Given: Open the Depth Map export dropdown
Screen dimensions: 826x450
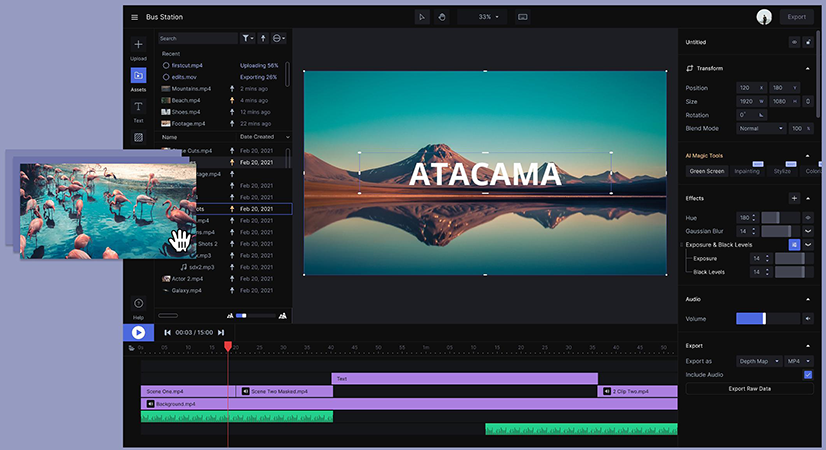Looking at the screenshot, I should pyautogui.click(x=759, y=361).
